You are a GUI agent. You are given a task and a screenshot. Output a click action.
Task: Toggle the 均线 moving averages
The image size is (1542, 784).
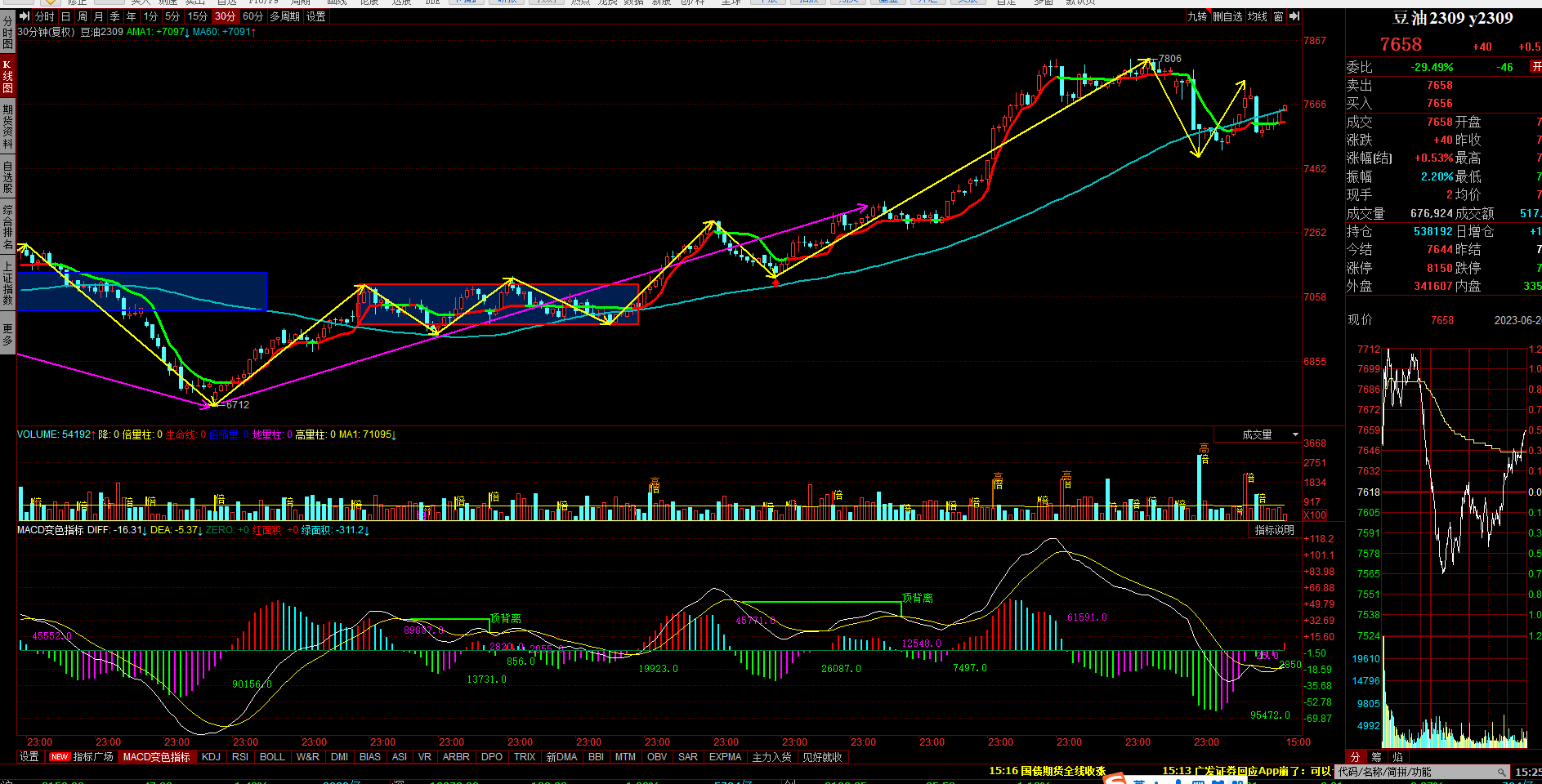click(x=1258, y=16)
